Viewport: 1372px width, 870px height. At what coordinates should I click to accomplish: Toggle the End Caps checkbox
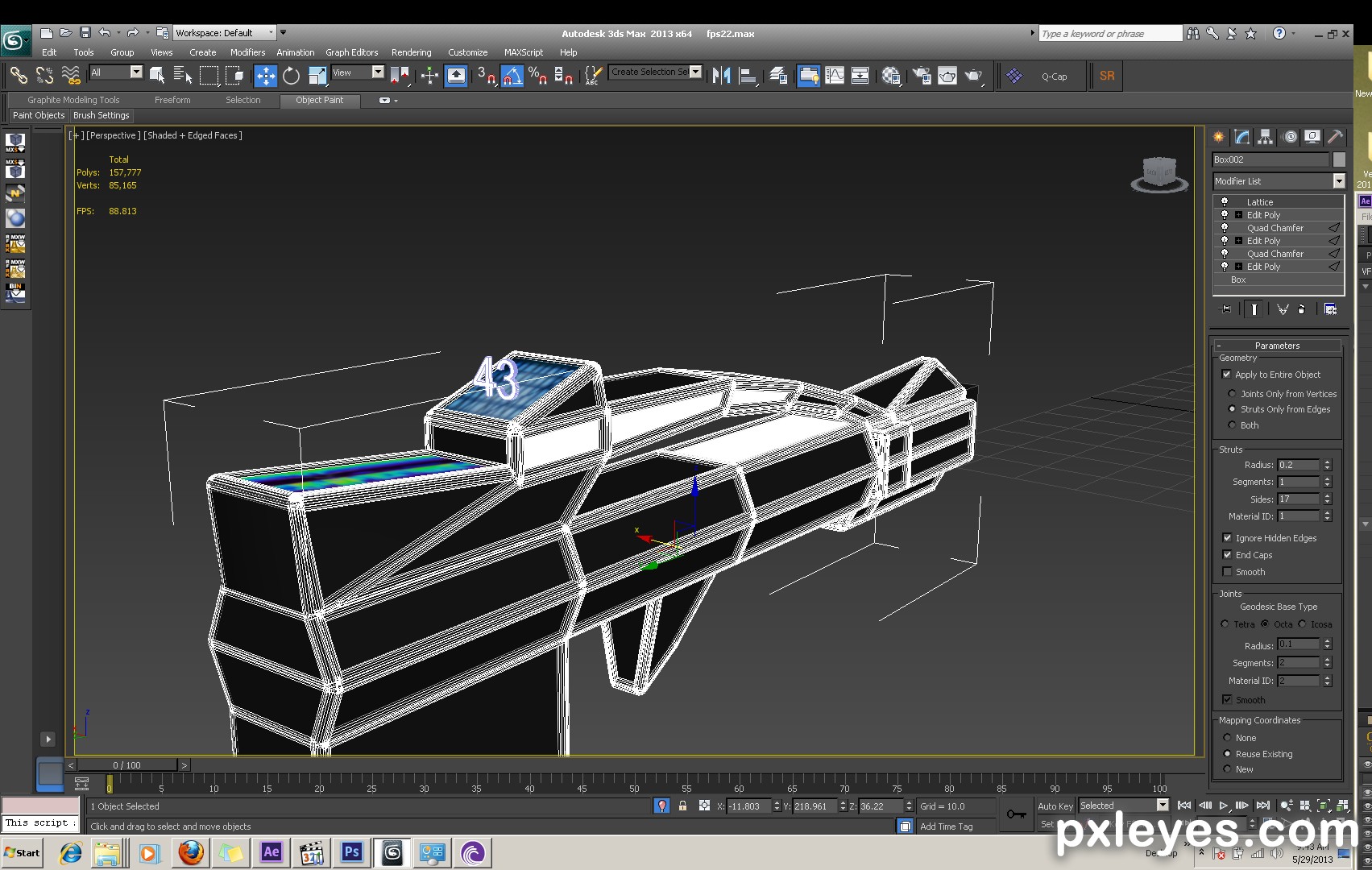coord(1227,555)
